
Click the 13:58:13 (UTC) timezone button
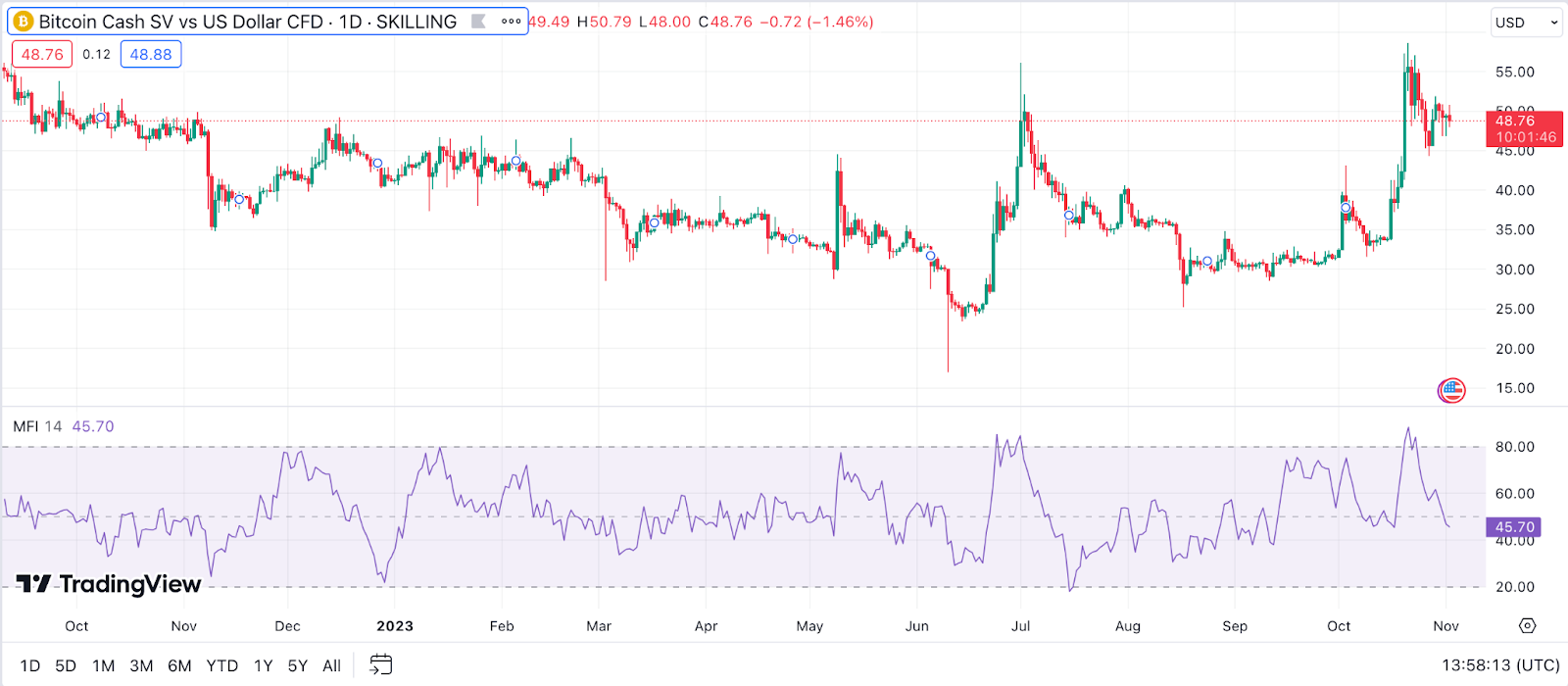(x=1500, y=665)
